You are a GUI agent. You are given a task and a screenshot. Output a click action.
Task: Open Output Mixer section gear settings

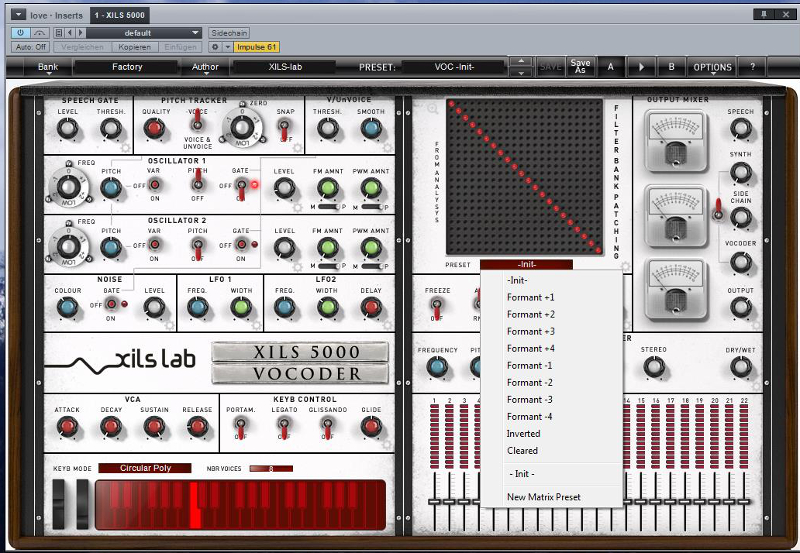[756, 325]
